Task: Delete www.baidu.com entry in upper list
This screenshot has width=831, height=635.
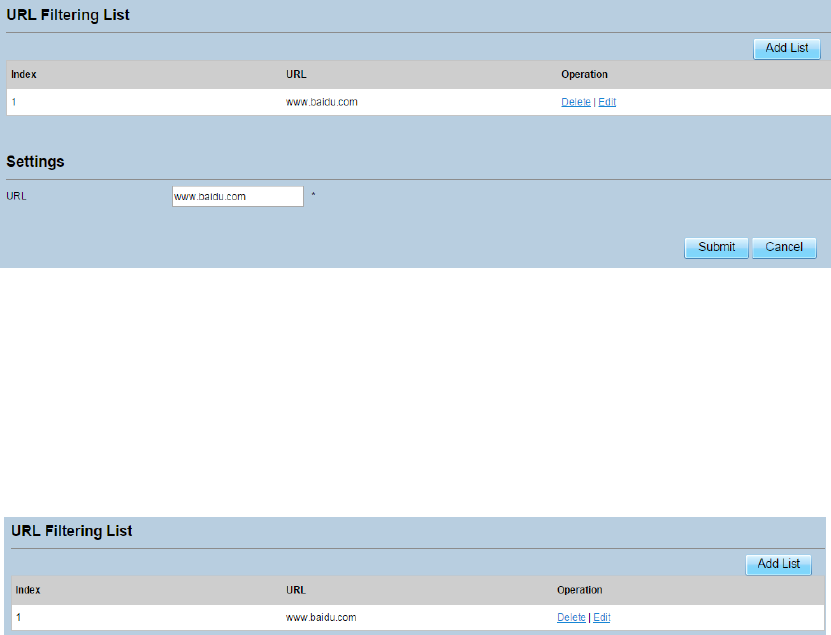Action: 576,102
